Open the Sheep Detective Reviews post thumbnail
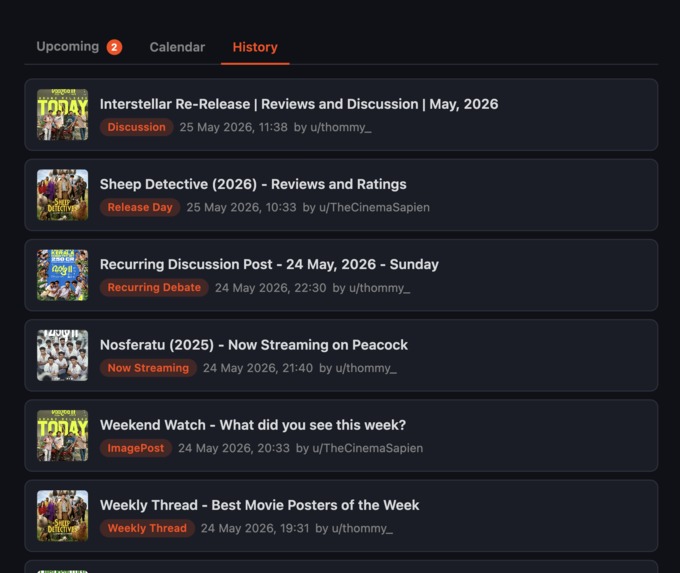 click(62, 195)
